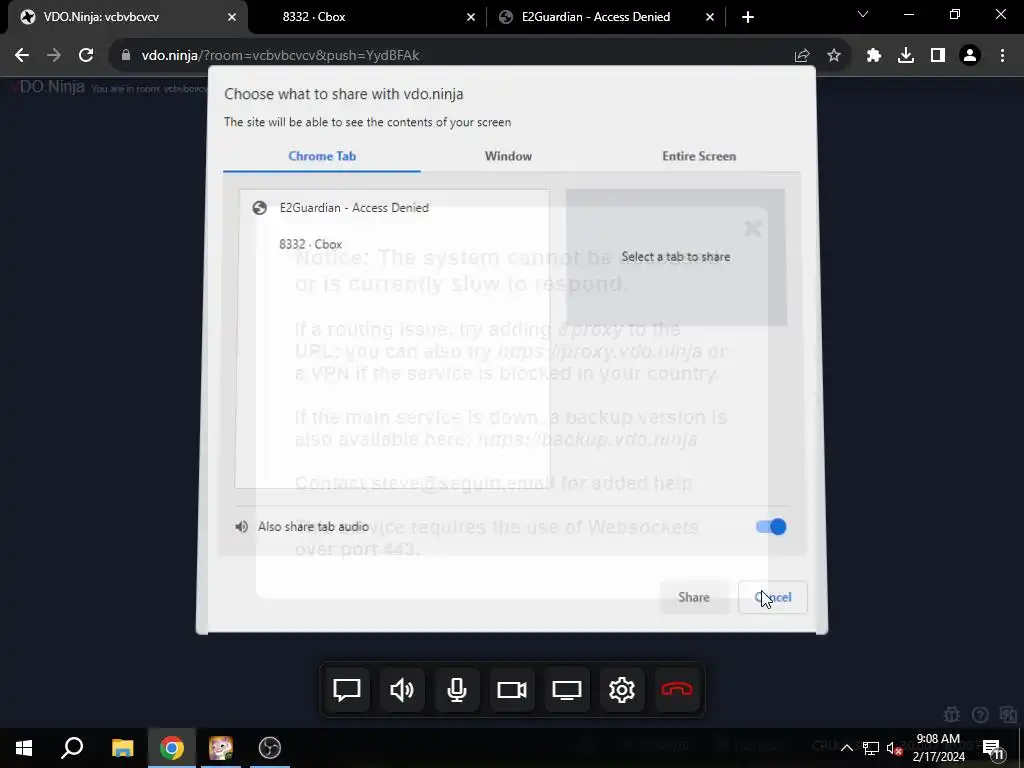
Task: Open OBS Studio from taskbar
Action: [x=270, y=748]
